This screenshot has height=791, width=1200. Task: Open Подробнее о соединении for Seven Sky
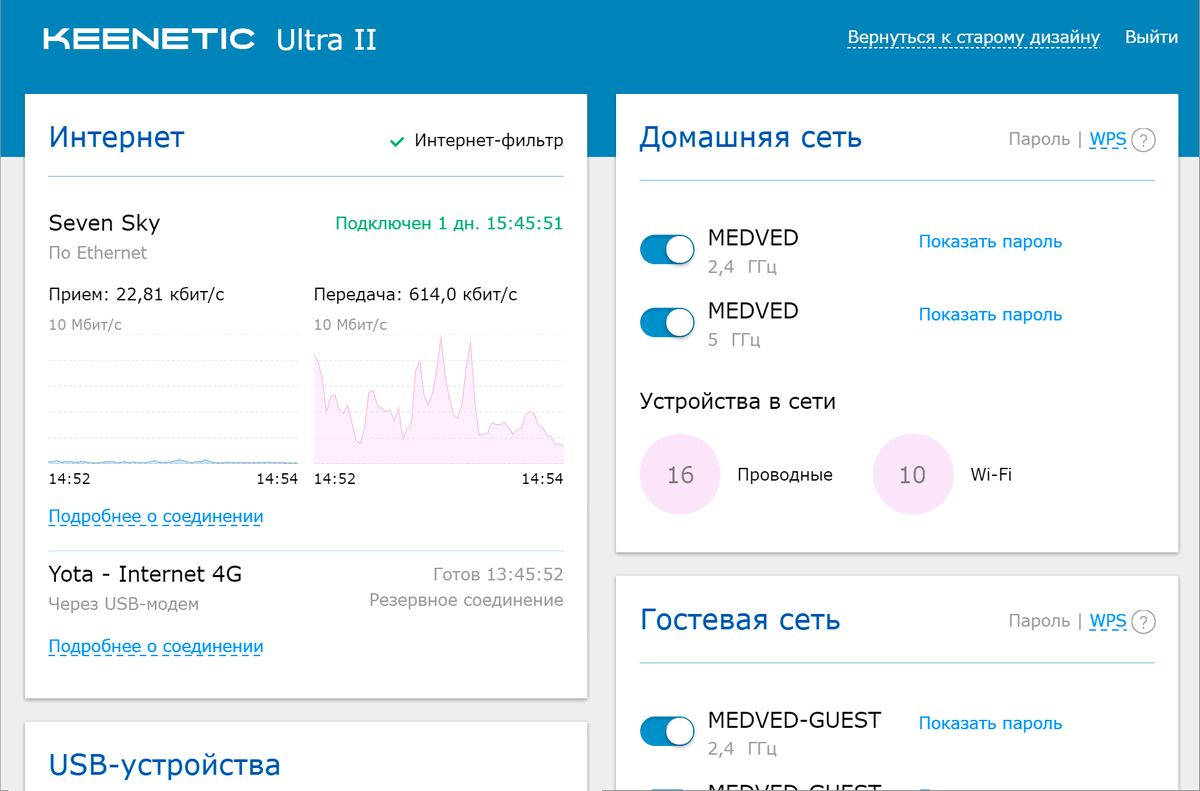[x=156, y=517]
